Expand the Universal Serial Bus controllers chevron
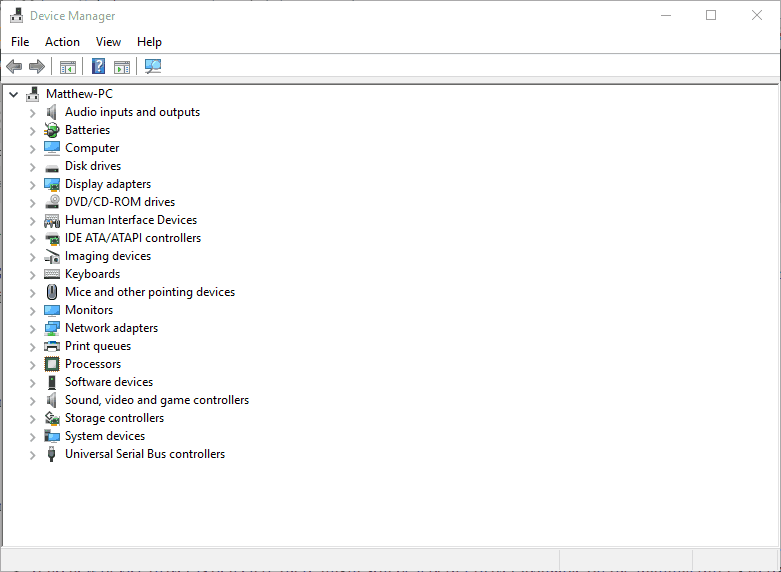This screenshot has height=572, width=781. coord(32,455)
